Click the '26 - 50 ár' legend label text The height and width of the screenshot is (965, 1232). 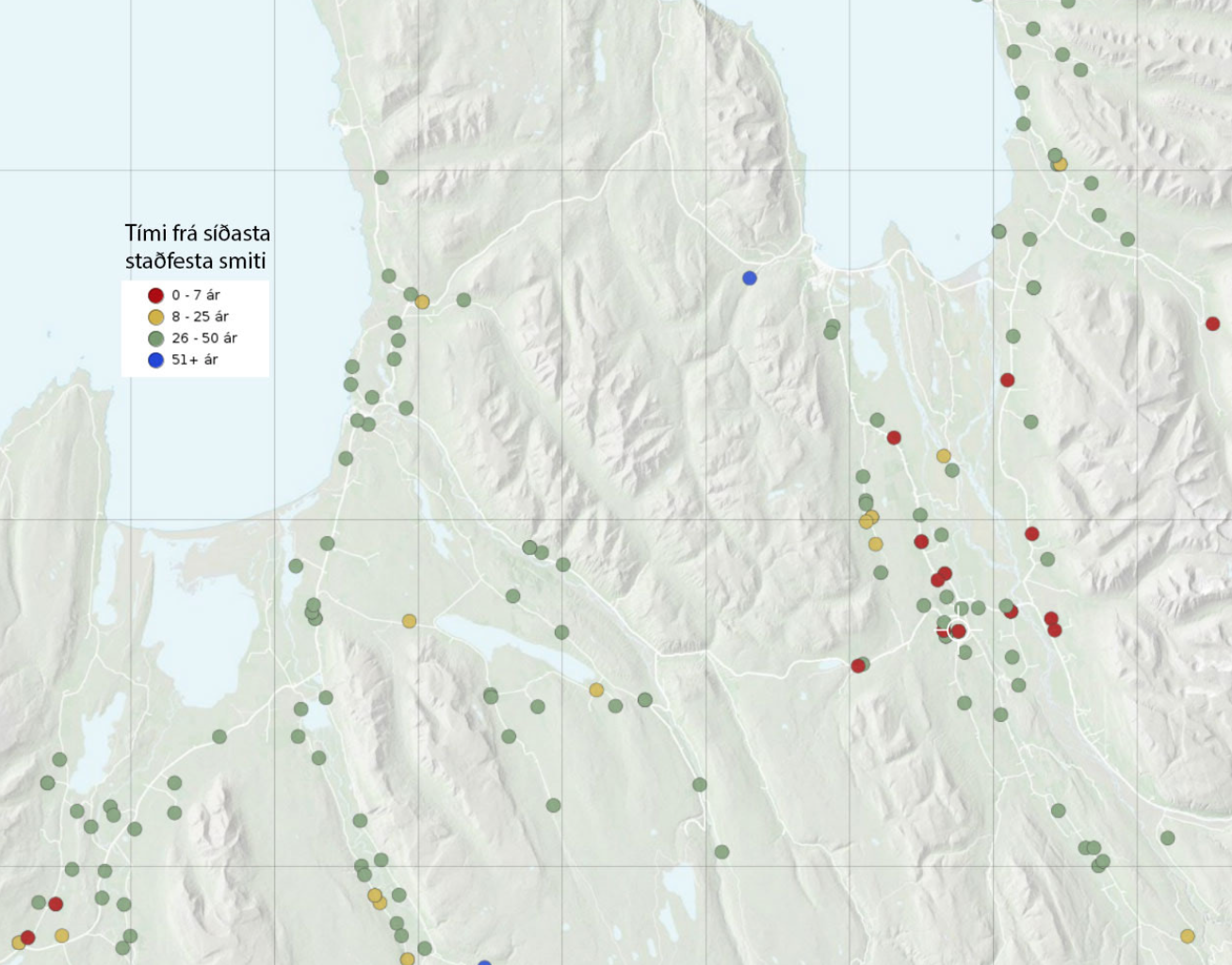[204, 338]
